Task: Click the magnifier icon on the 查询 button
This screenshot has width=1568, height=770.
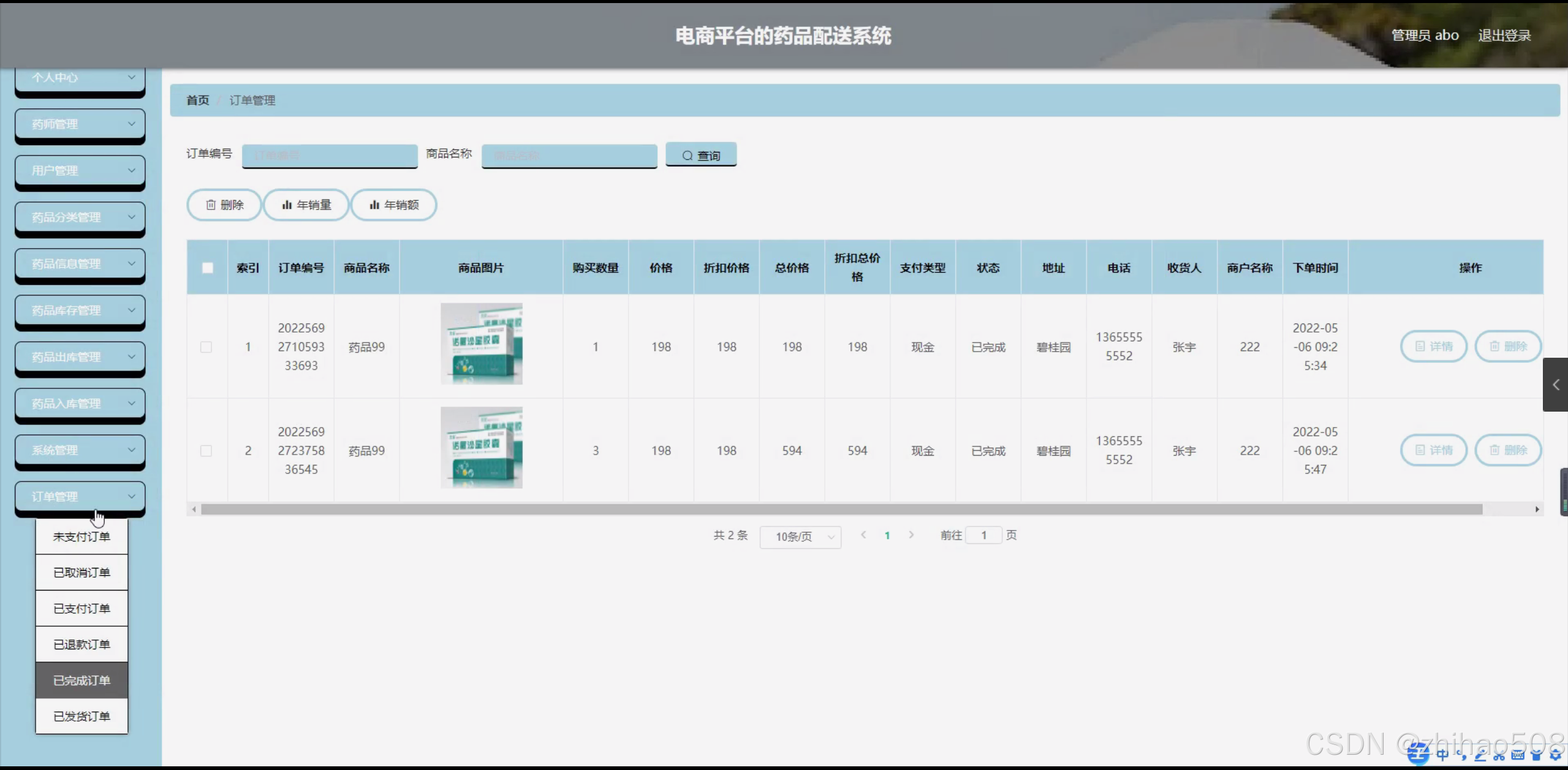Action: click(687, 156)
